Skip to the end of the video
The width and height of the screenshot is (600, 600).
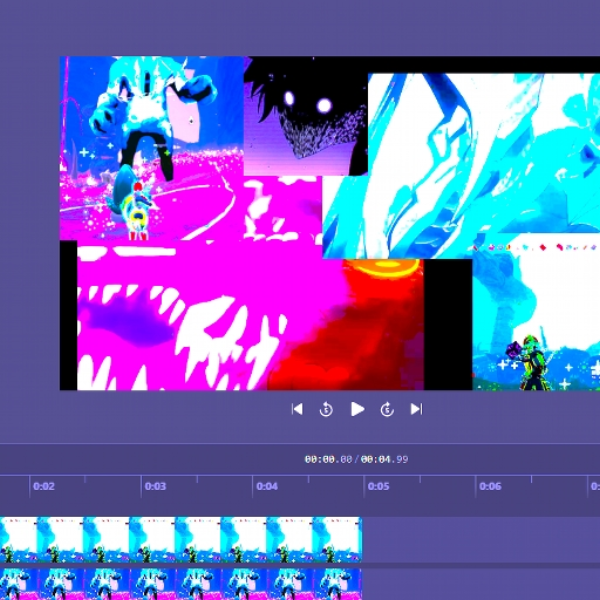click(416, 409)
